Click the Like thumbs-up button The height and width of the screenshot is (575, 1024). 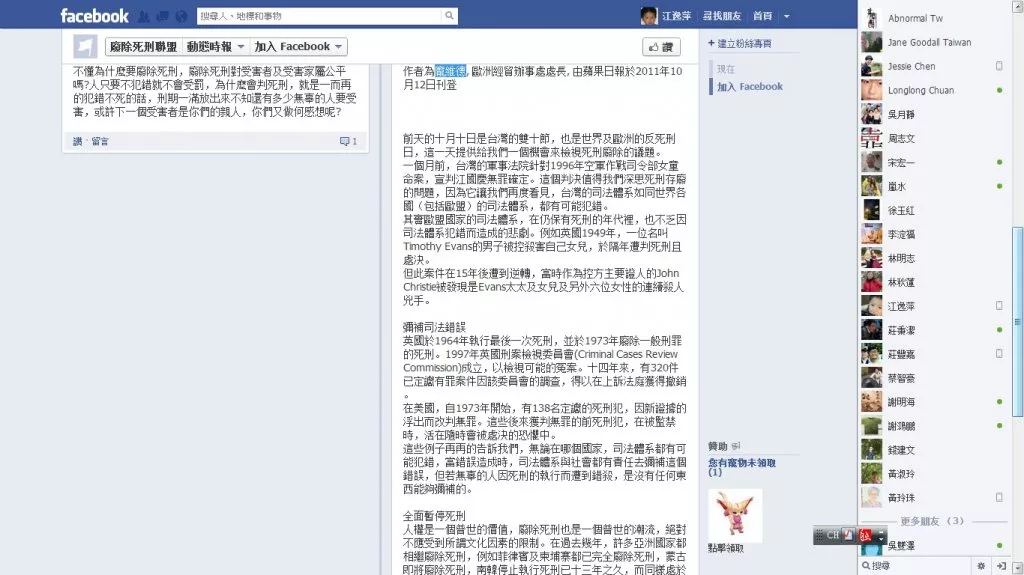(x=661, y=47)
